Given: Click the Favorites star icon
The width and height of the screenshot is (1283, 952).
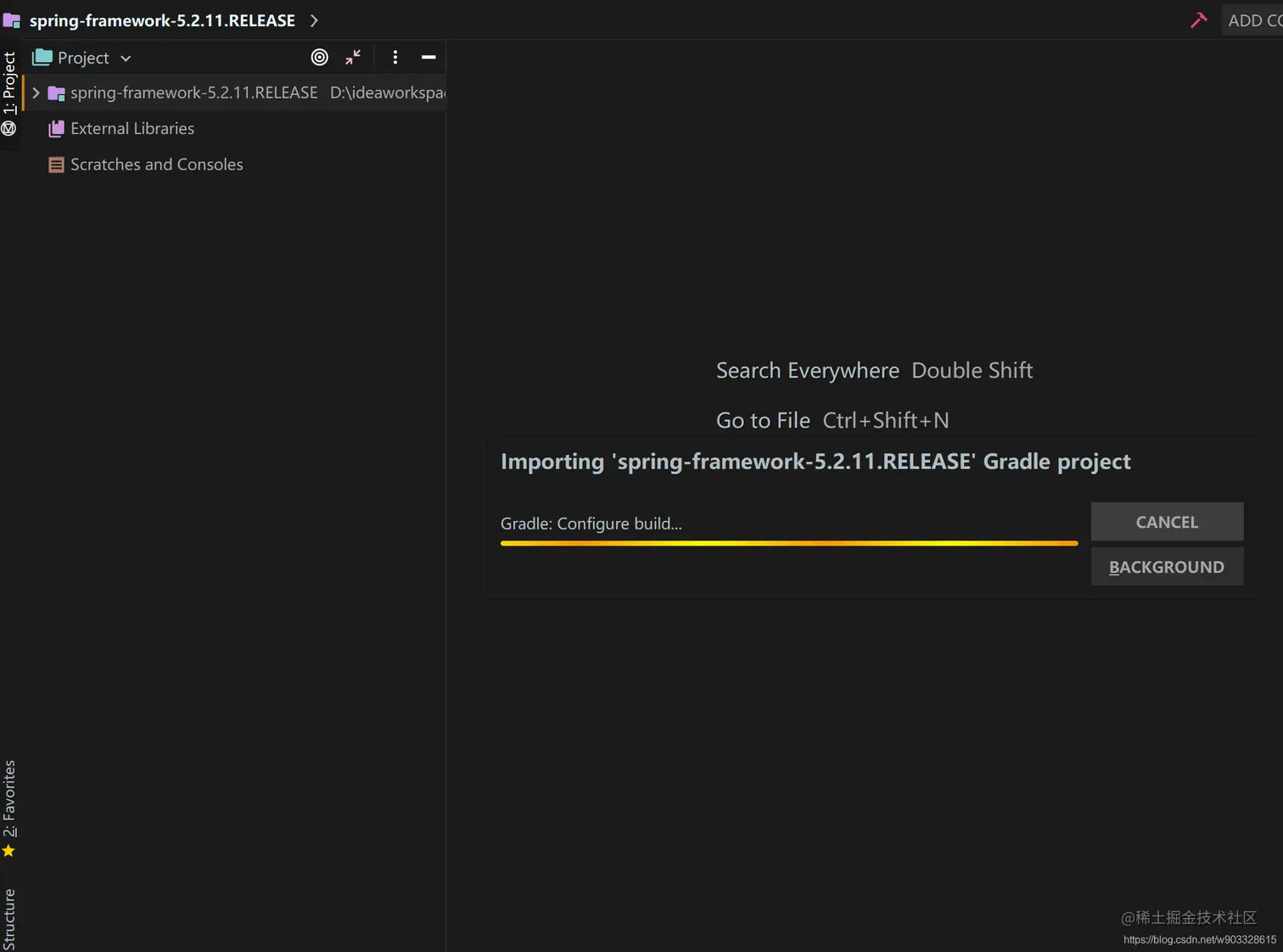Looking at the screenshot, I should (x=8, y=851).
